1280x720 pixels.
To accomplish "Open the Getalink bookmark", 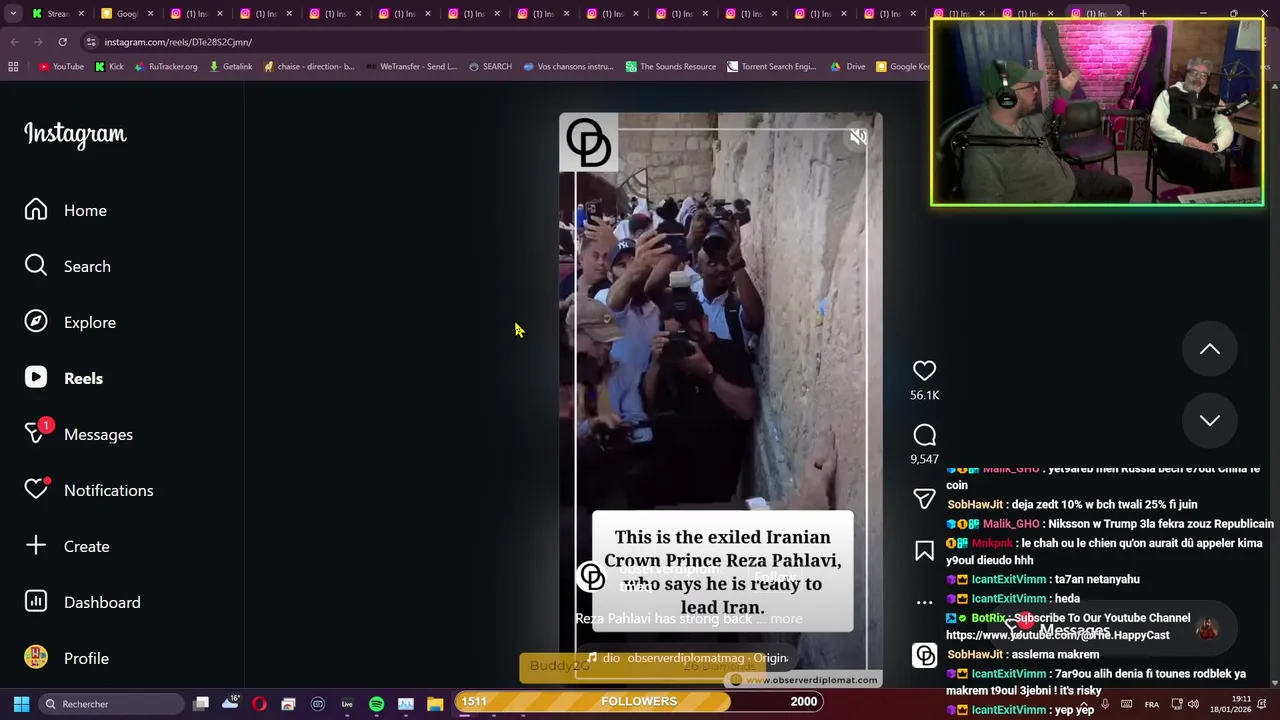I will pos(231,66).
